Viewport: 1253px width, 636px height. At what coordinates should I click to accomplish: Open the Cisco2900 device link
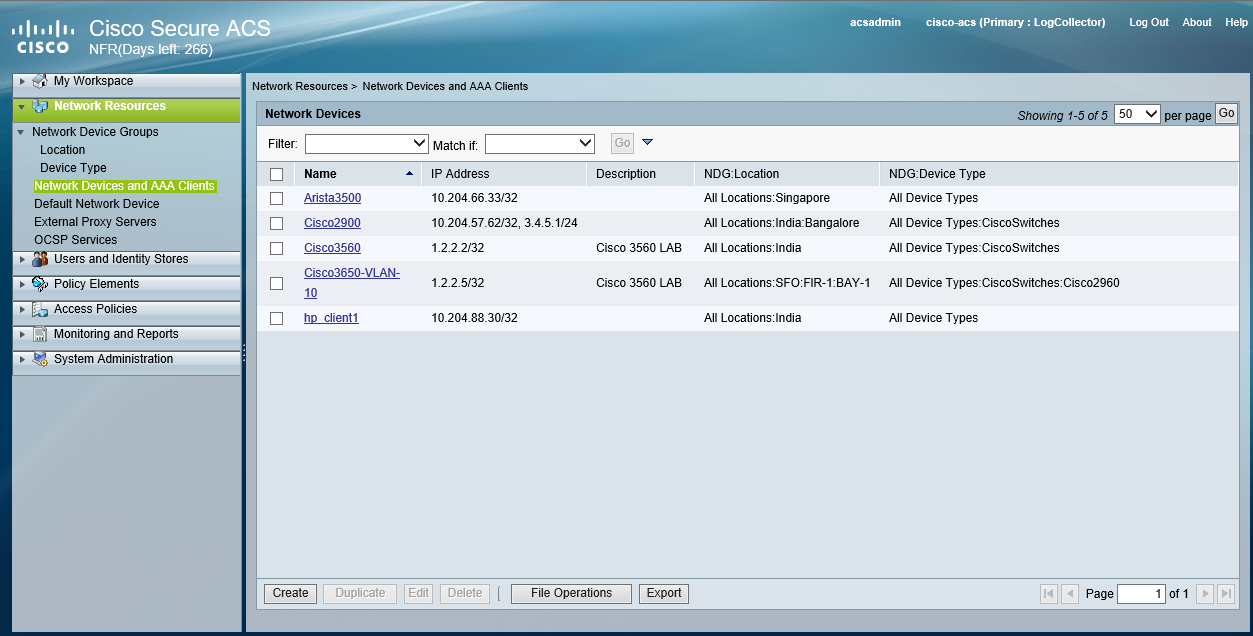332,223
